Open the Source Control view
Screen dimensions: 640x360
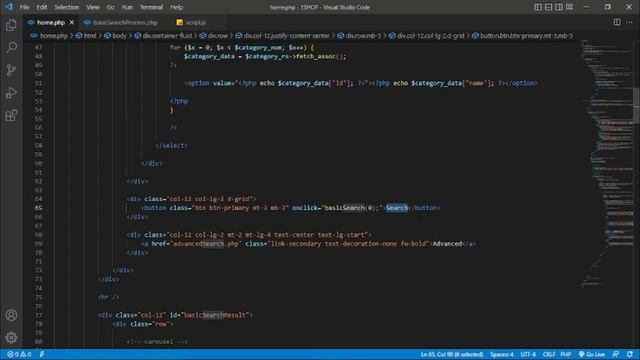click(x=11, y=70)
